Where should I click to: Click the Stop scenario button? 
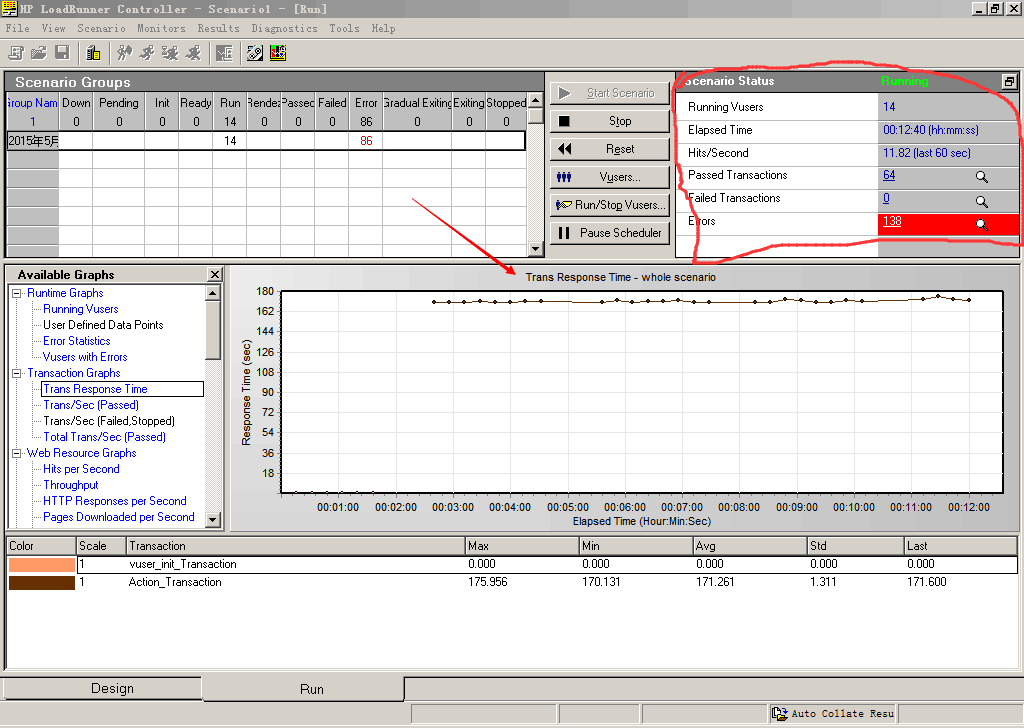tap(610, 121)
